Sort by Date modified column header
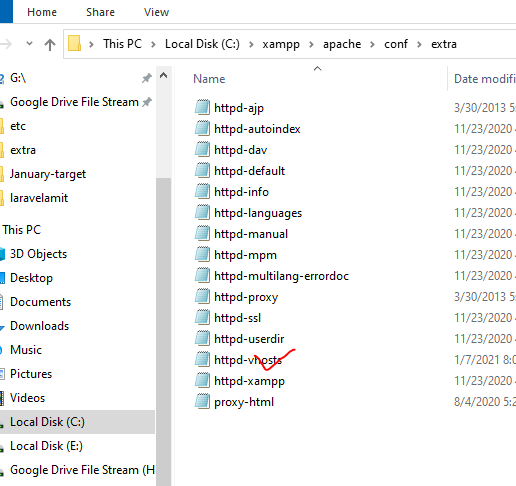Viewport: 516px width, 486px height. 485,79
